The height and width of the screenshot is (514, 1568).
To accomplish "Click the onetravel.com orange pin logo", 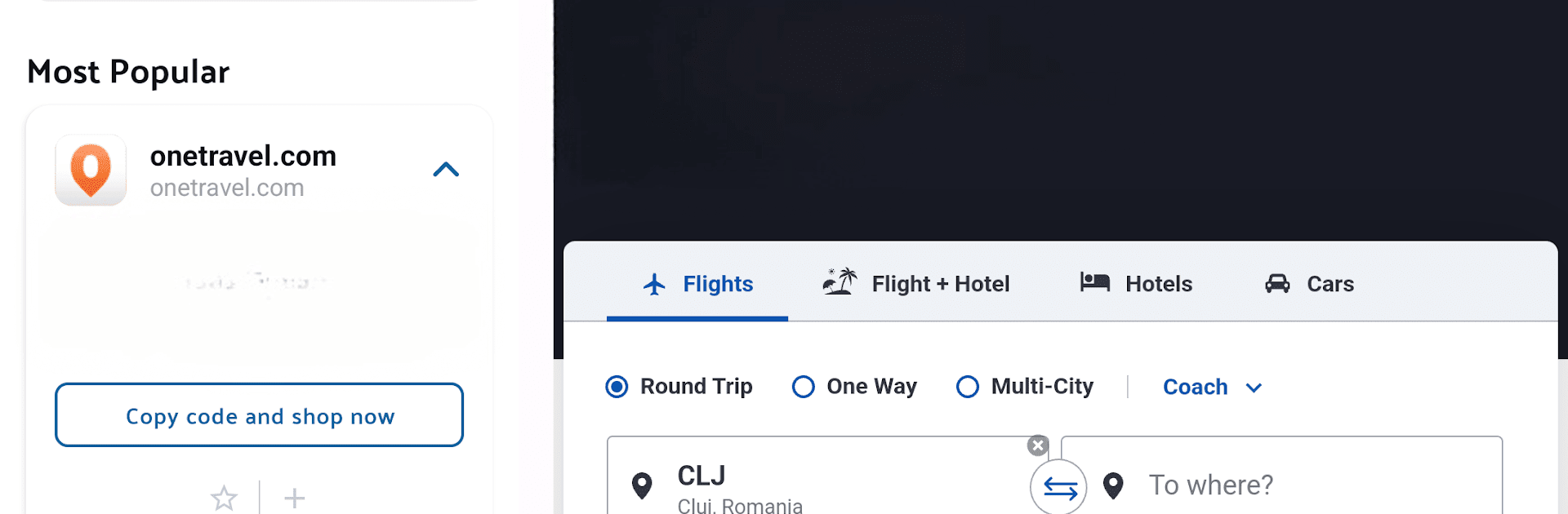I will pyautogui.click(x=91, y=171).
